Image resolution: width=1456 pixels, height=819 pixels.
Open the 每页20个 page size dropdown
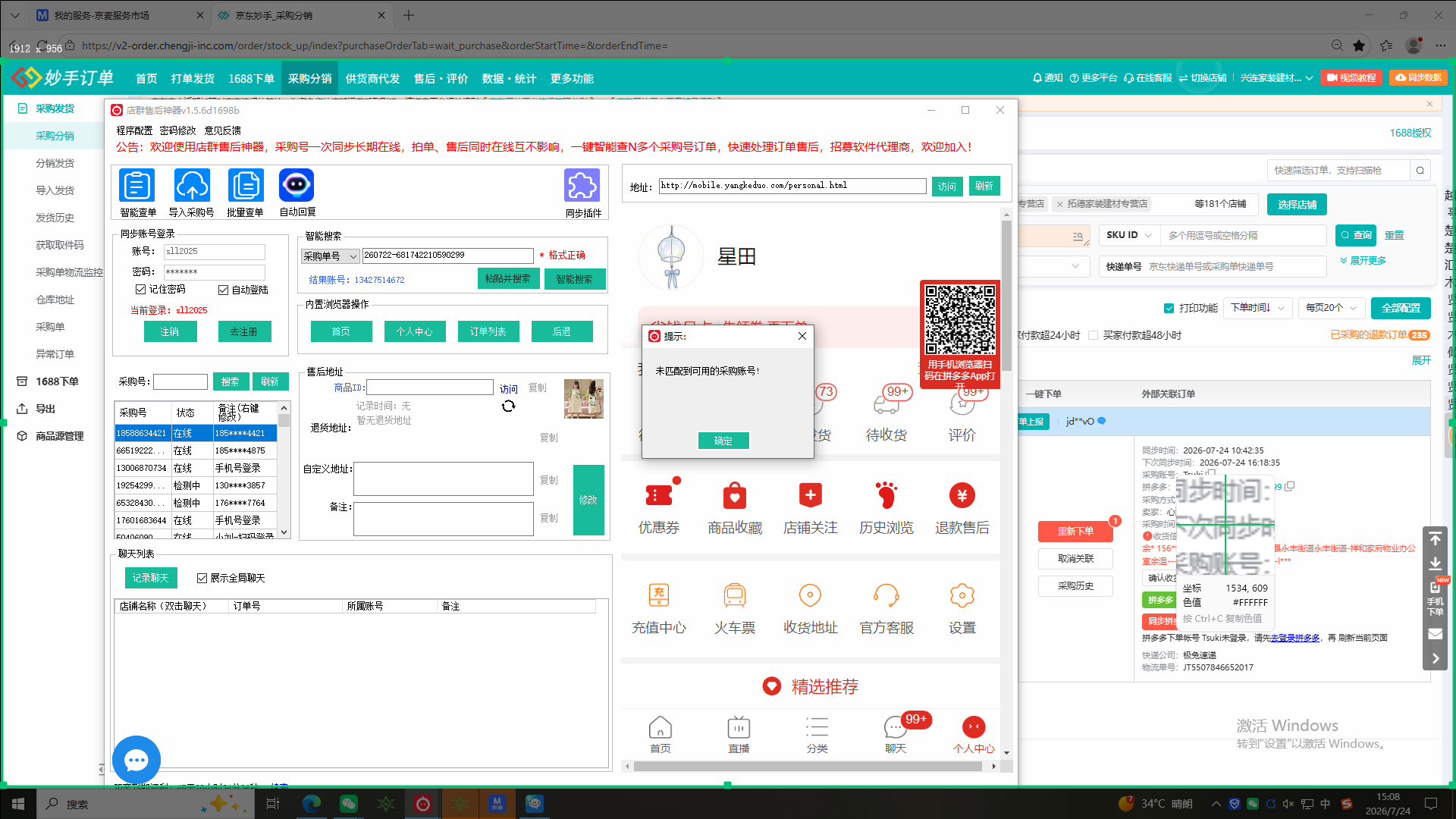[x=1331, y=308]
